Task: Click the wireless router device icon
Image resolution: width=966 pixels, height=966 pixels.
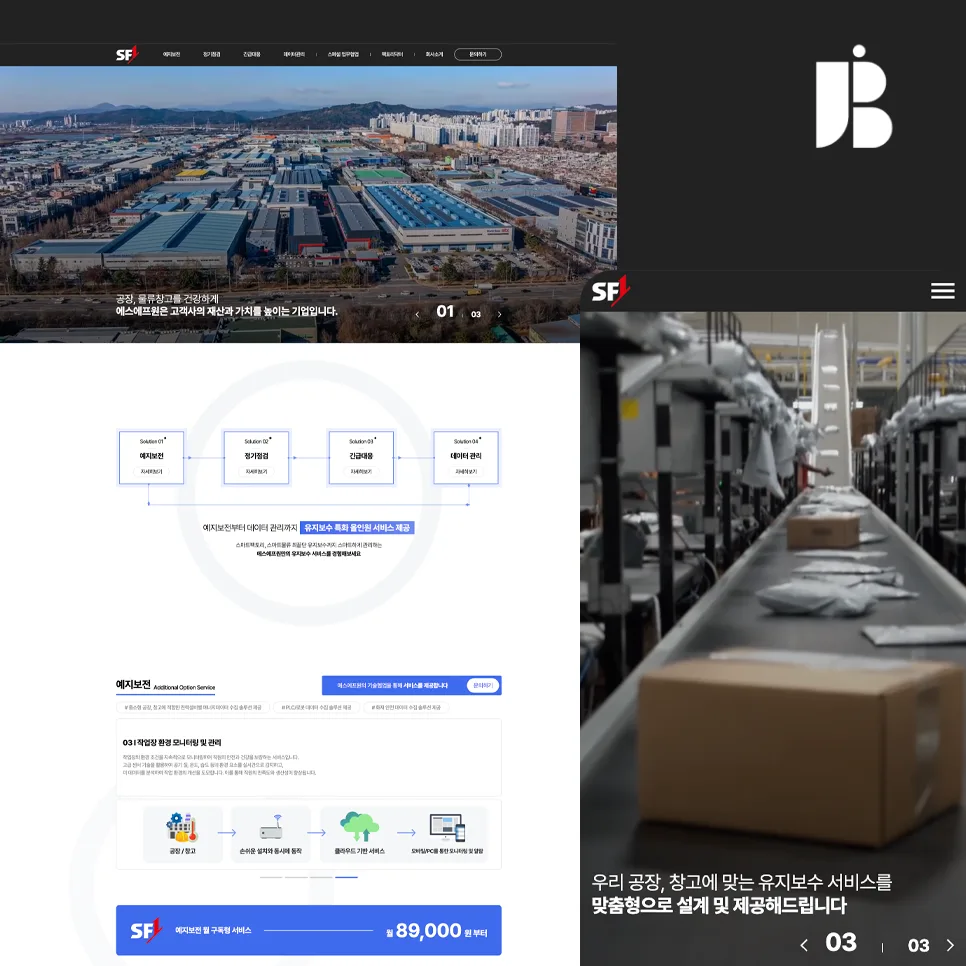Action: [271, 827]
